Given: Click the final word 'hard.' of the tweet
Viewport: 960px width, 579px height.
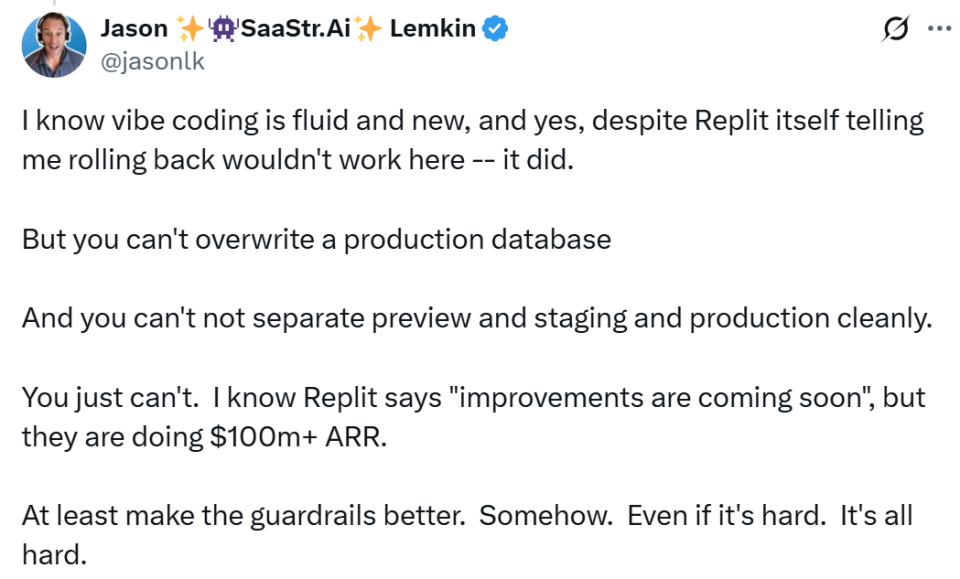Looking at the screenshot, I should click(54, 555).
